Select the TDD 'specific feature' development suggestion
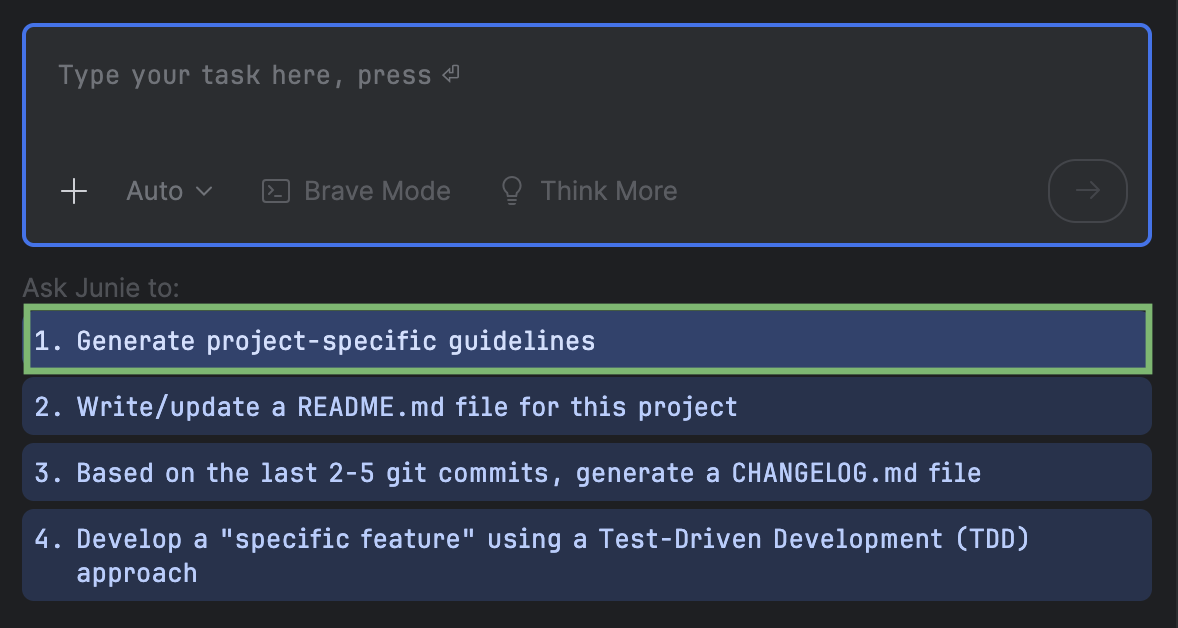The width and height of the screenshot is (1178, 628). point(589,554)
